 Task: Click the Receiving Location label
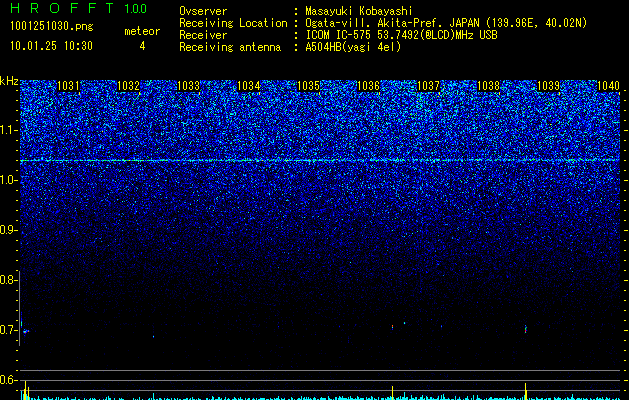(233, 23)
